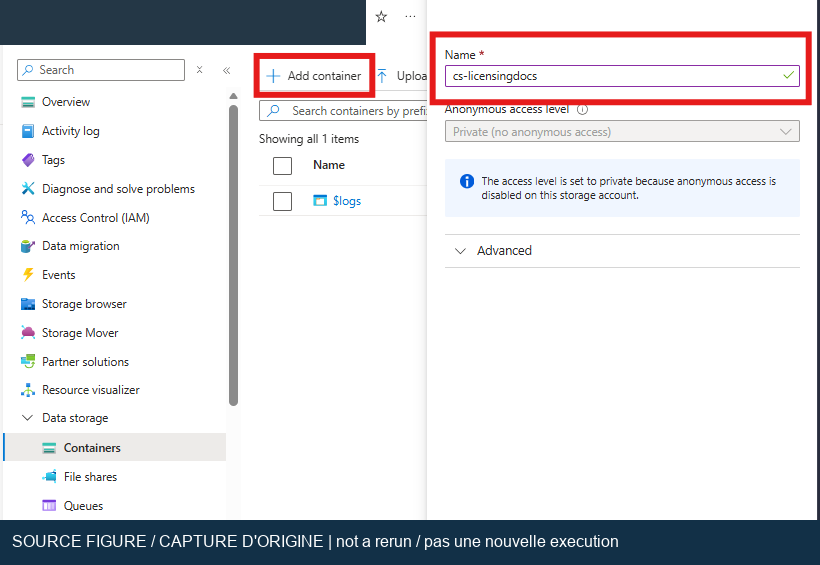Open Storage browser in the sidebar

tap(84, 304)
